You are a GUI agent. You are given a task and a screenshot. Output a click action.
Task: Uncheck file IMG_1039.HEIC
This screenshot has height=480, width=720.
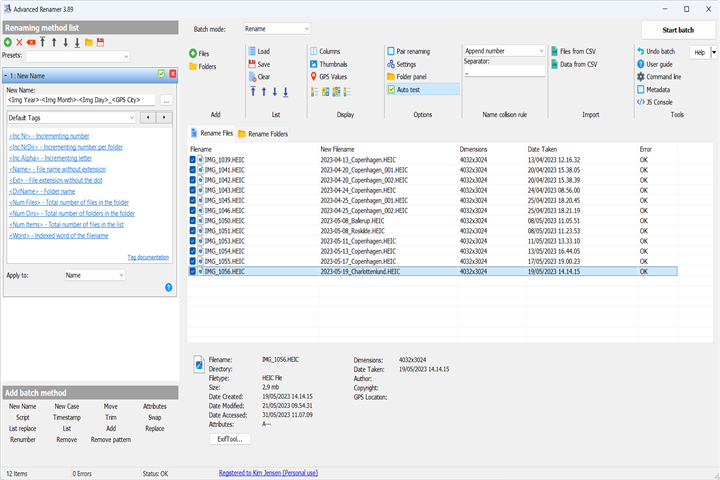point(193,160)
